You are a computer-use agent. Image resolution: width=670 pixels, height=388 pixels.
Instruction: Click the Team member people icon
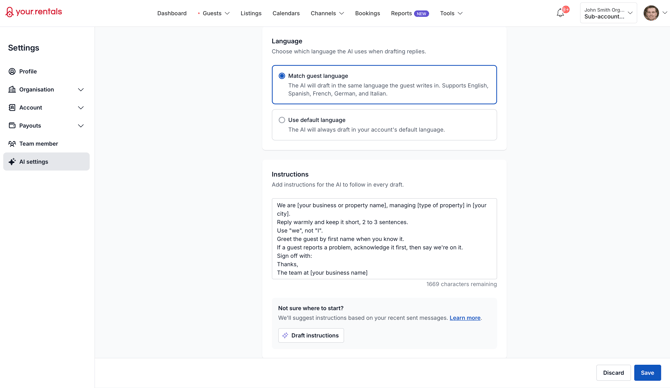pos(12,144)
